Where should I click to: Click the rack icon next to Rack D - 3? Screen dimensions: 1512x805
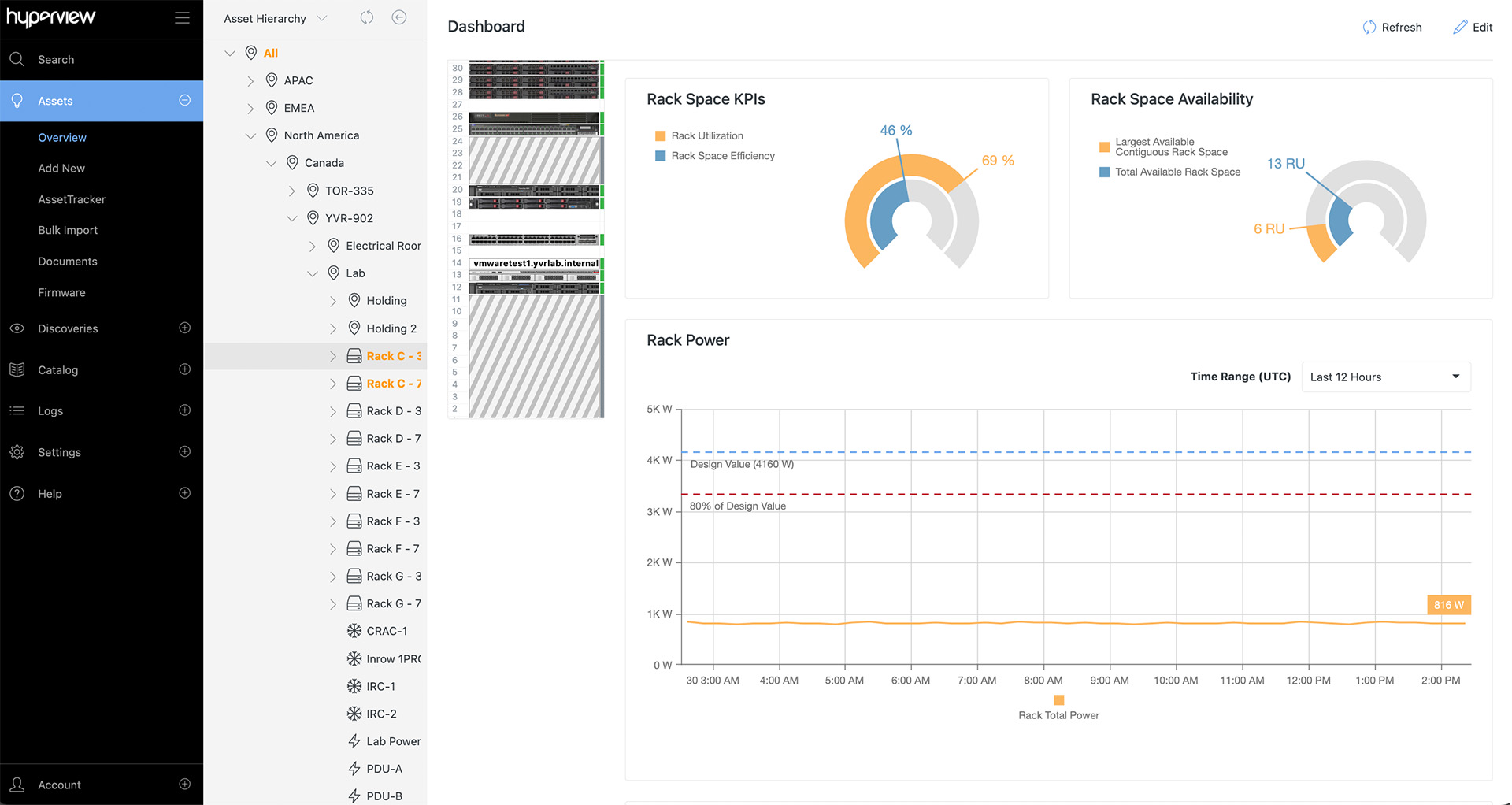pyautogui.click(x=354, y=410)
